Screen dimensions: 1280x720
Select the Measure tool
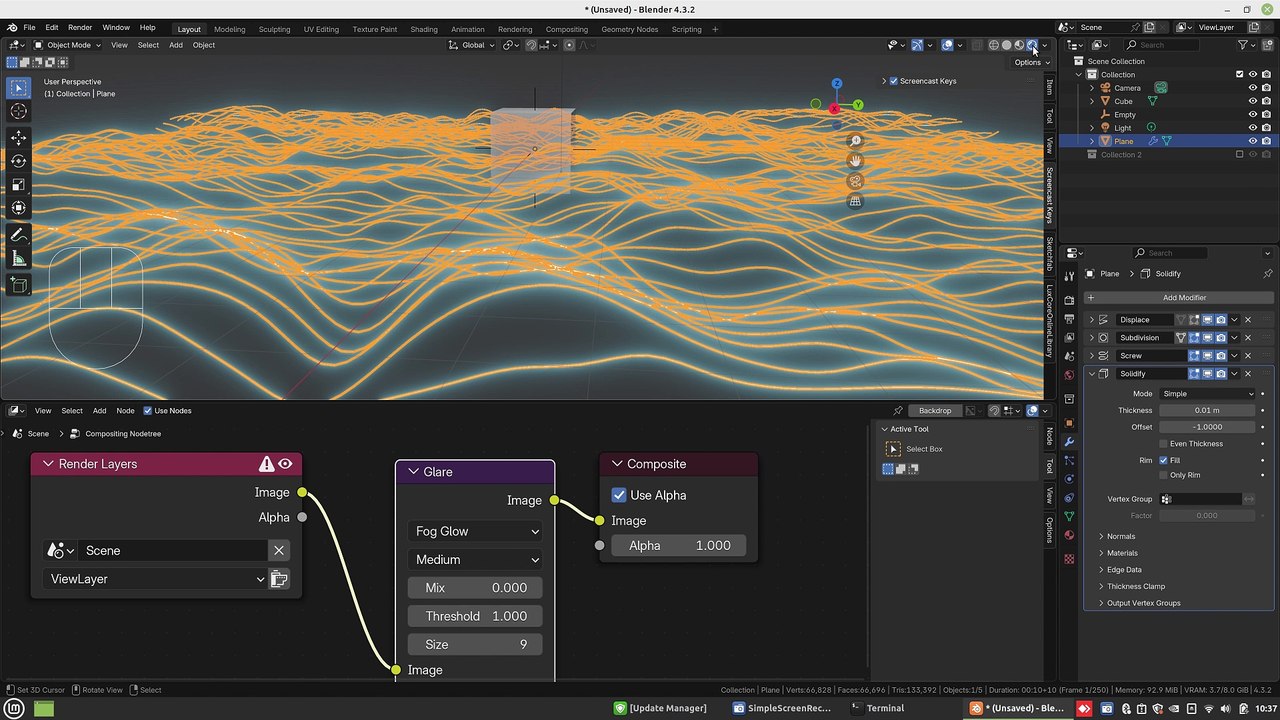click(x=18, y=260)
